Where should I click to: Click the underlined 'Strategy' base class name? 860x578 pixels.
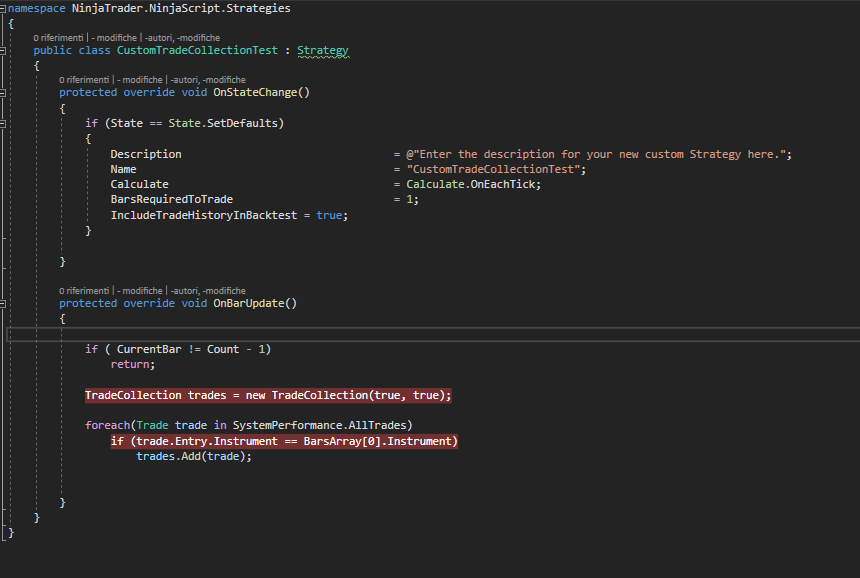pyautogui.click(x=322, y=50)
